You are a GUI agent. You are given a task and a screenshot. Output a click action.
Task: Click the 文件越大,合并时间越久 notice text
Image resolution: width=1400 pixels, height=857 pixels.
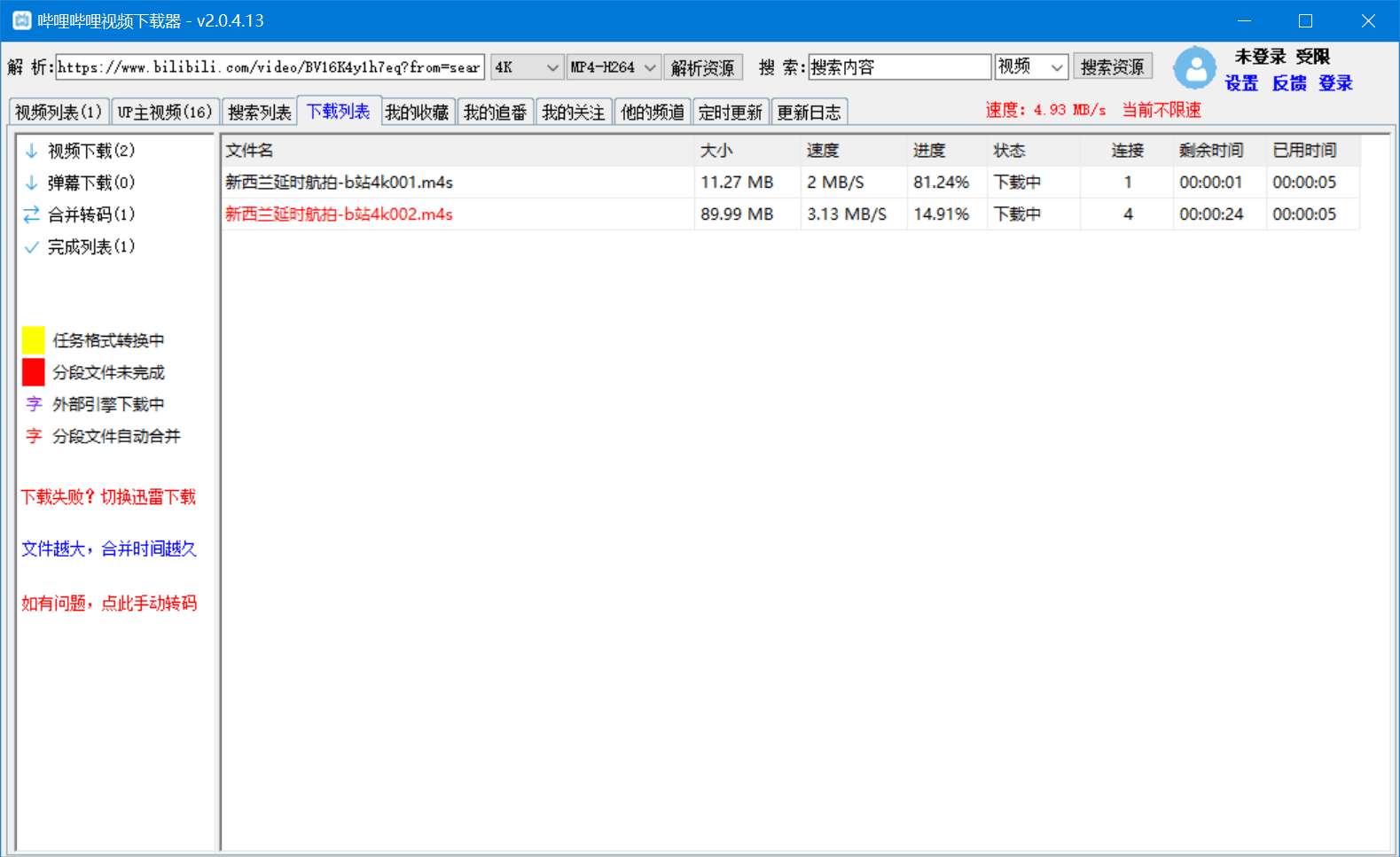[x=109, y=549]
